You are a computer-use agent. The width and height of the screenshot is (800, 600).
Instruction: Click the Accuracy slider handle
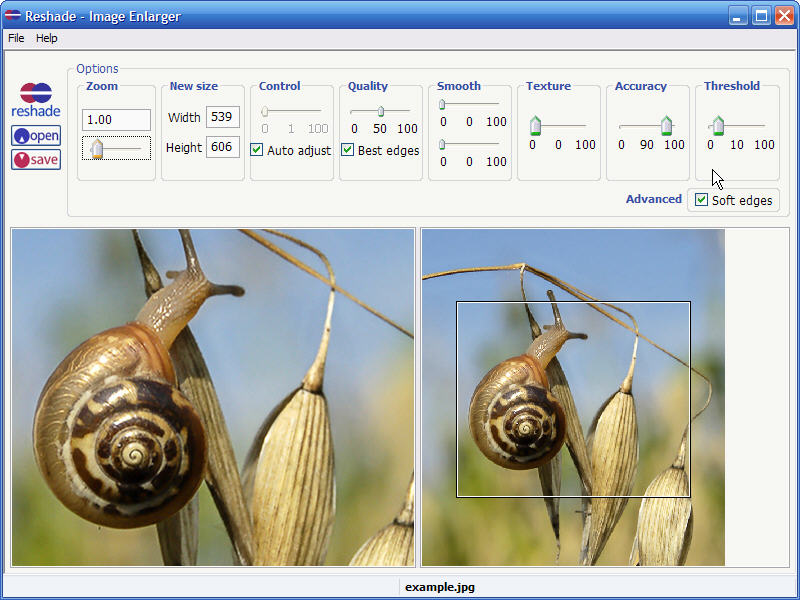coord(666,125)
